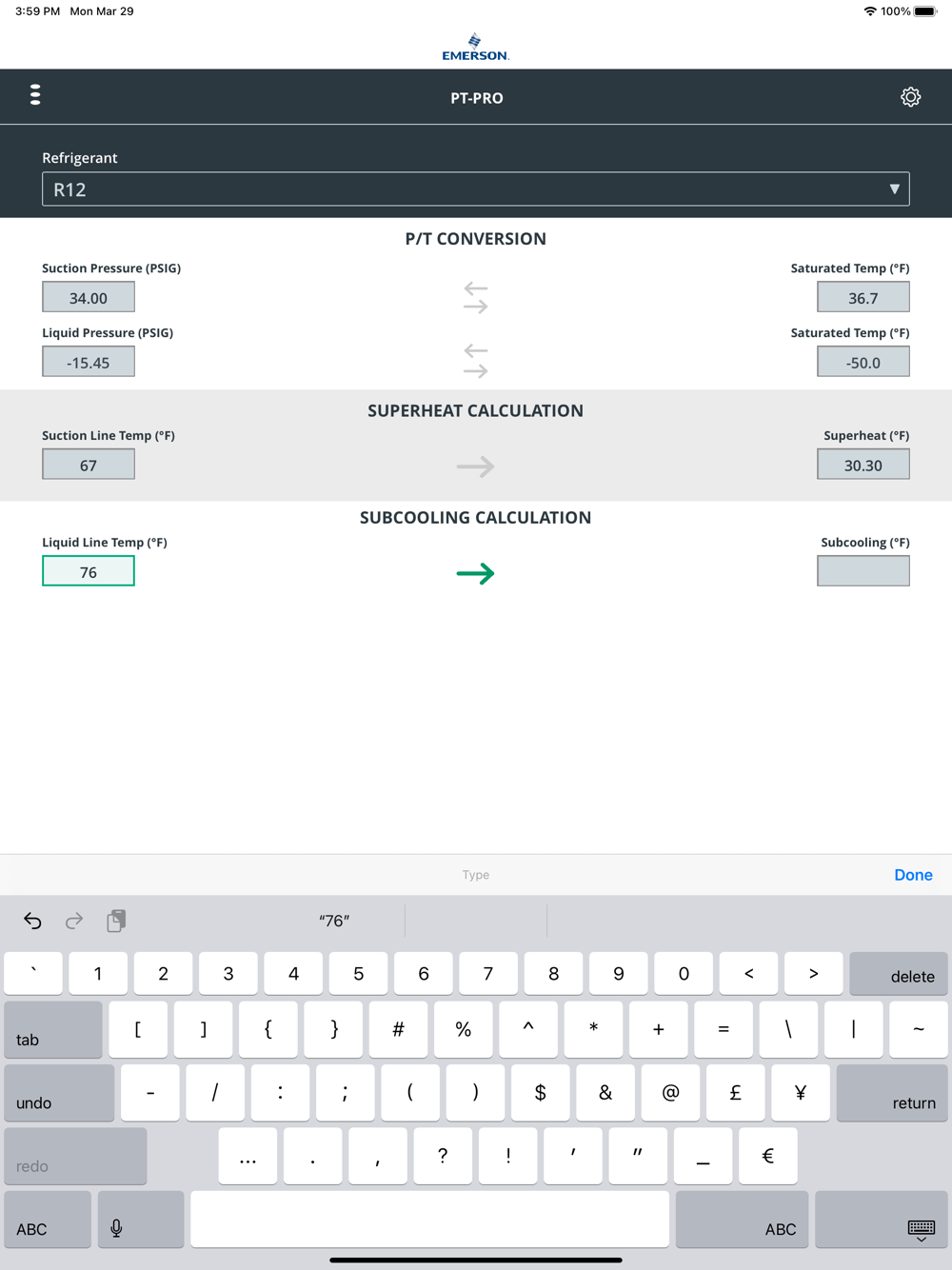Tap the greater-than key
Screen dimensions: 952x1270
coord(813,974)
